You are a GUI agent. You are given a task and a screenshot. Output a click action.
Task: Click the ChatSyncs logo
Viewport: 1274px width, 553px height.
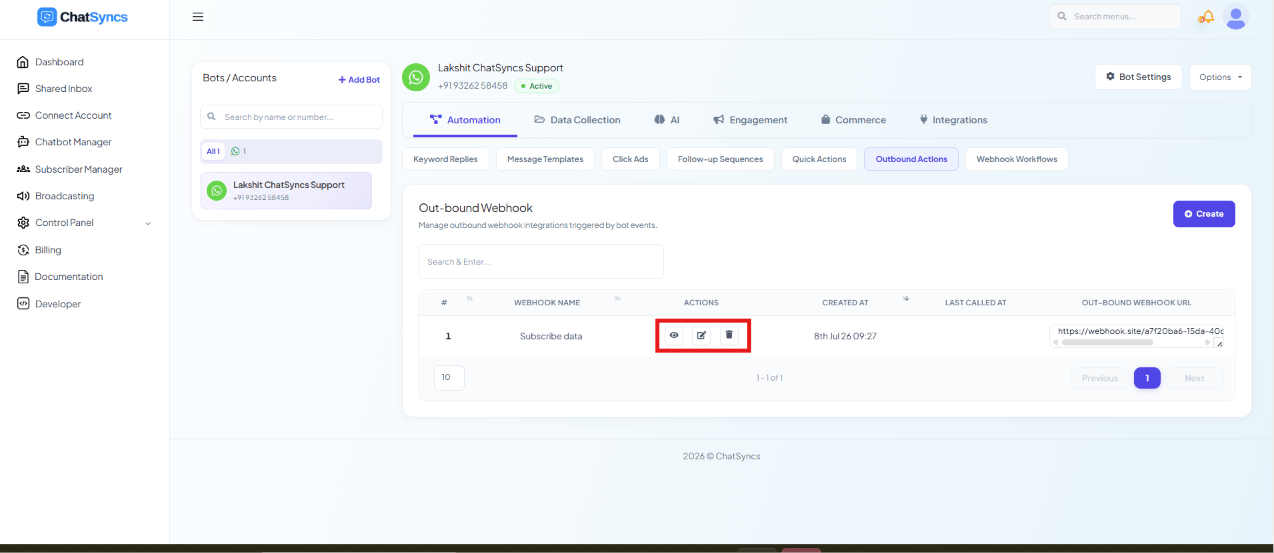click(83, 17)
